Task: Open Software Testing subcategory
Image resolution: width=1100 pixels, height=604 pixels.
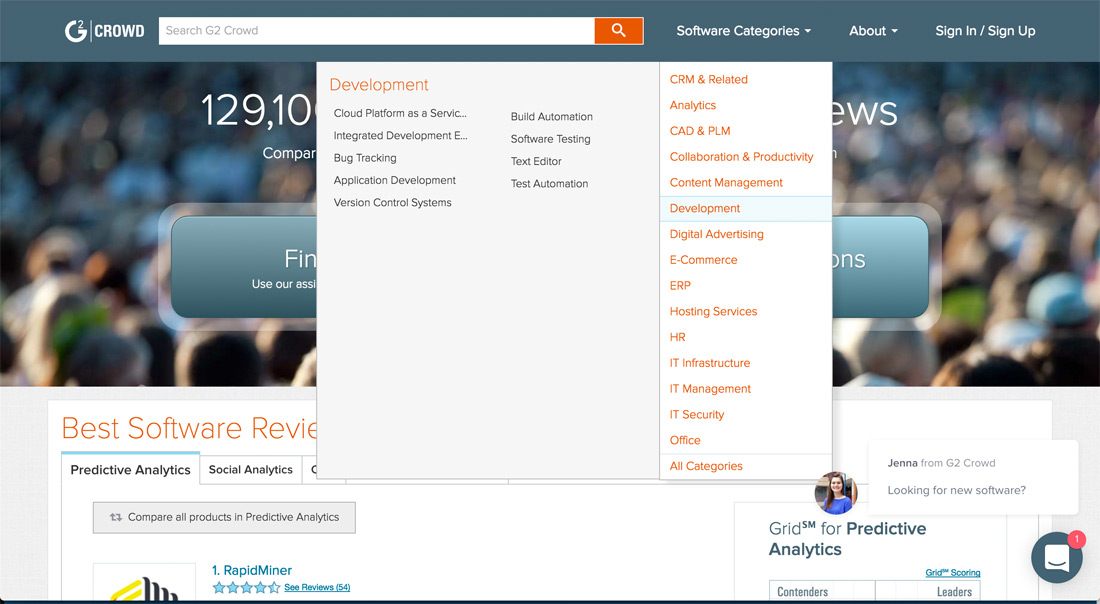Action: (551, 139)
